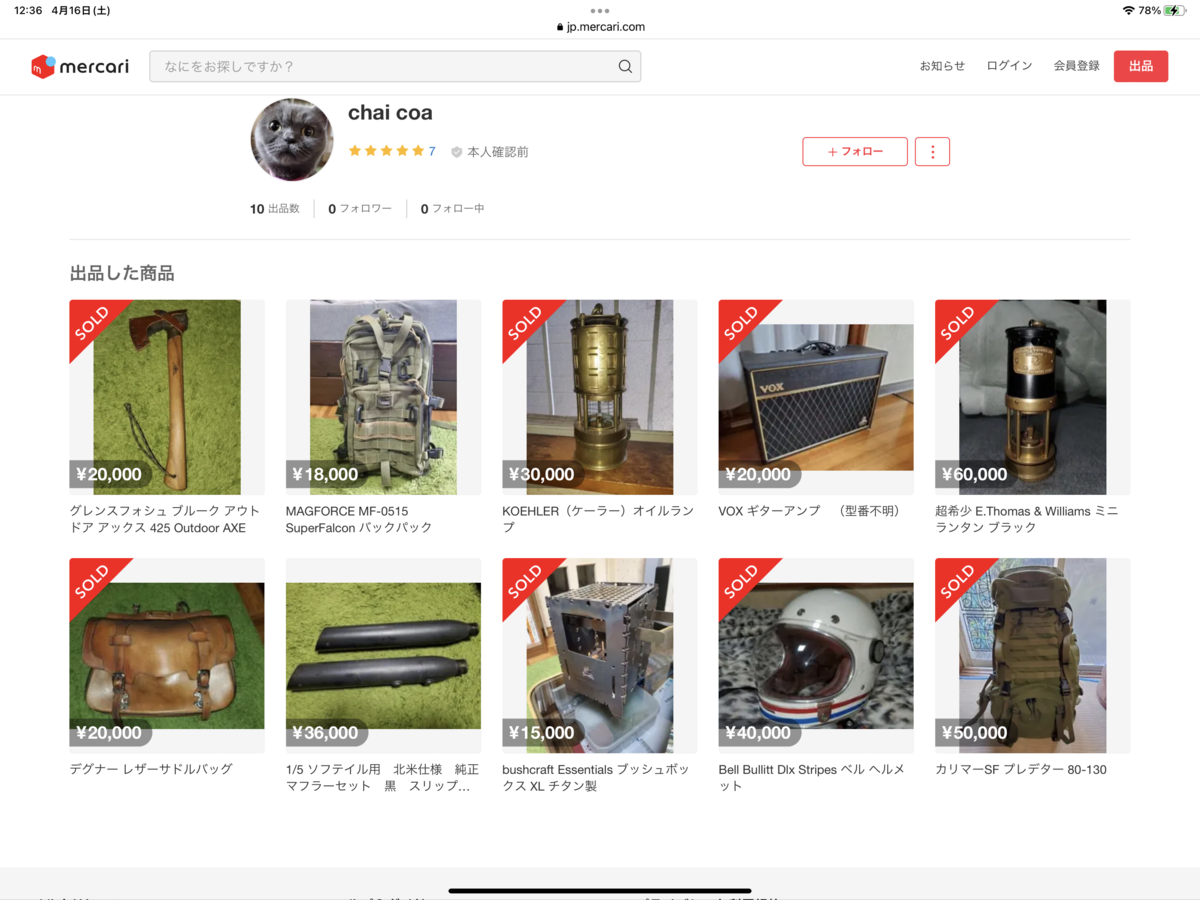The width and height of the screenshot is (1200, 900).
Task: Open the Gränsfors axe ¥20,000 photo
Action: (x=167, y=397)
